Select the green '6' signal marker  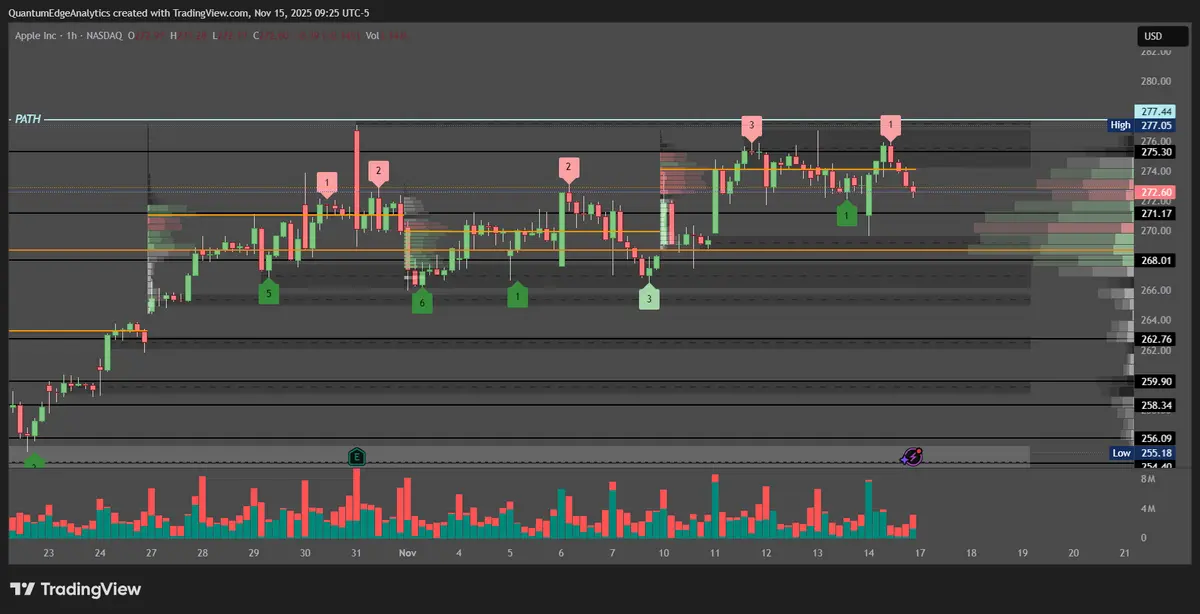coord(422,301)
